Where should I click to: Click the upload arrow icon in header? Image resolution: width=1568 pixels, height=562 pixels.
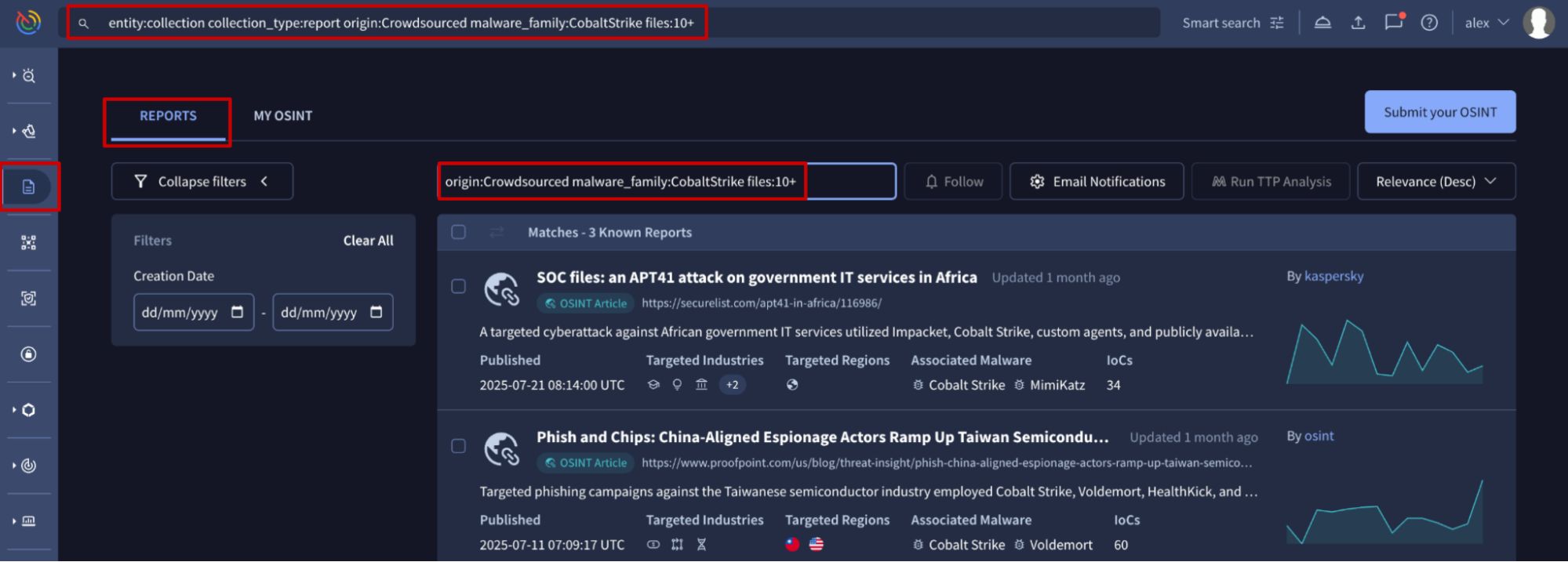(1359, 23)
